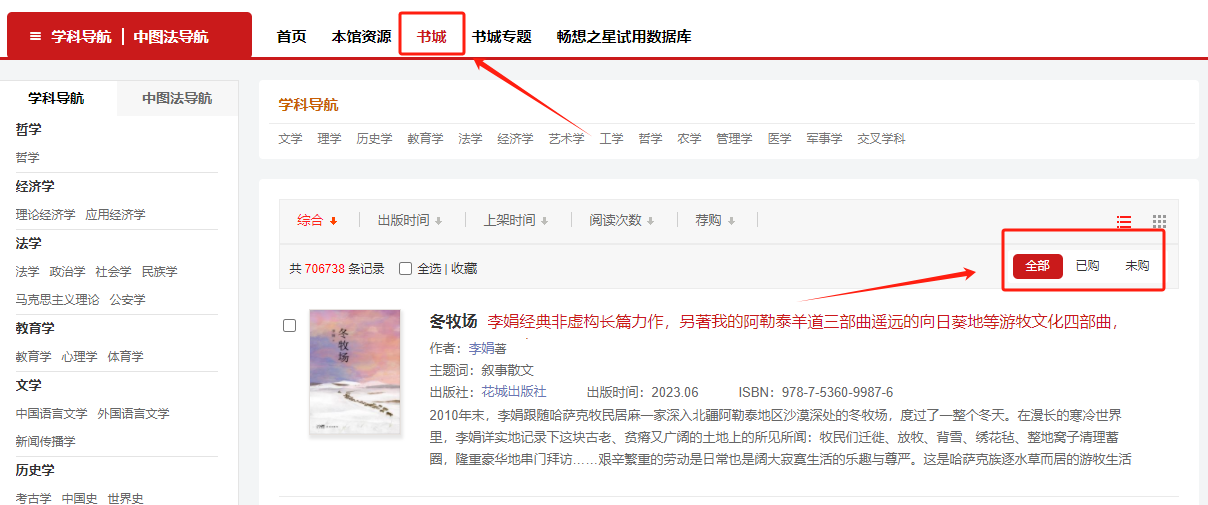The height and width of the screenshot is (505, 1208).
Task: Switch to grid view layout icon
Action: point(1159,222)
